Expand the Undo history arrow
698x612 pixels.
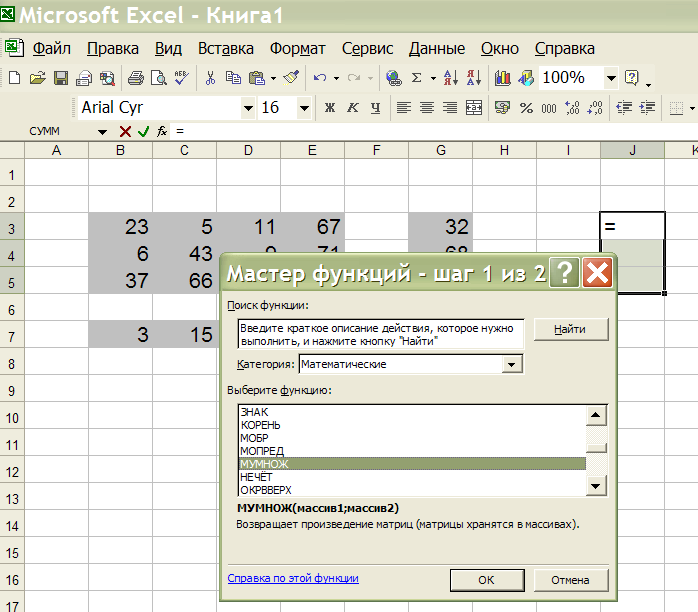337,79
